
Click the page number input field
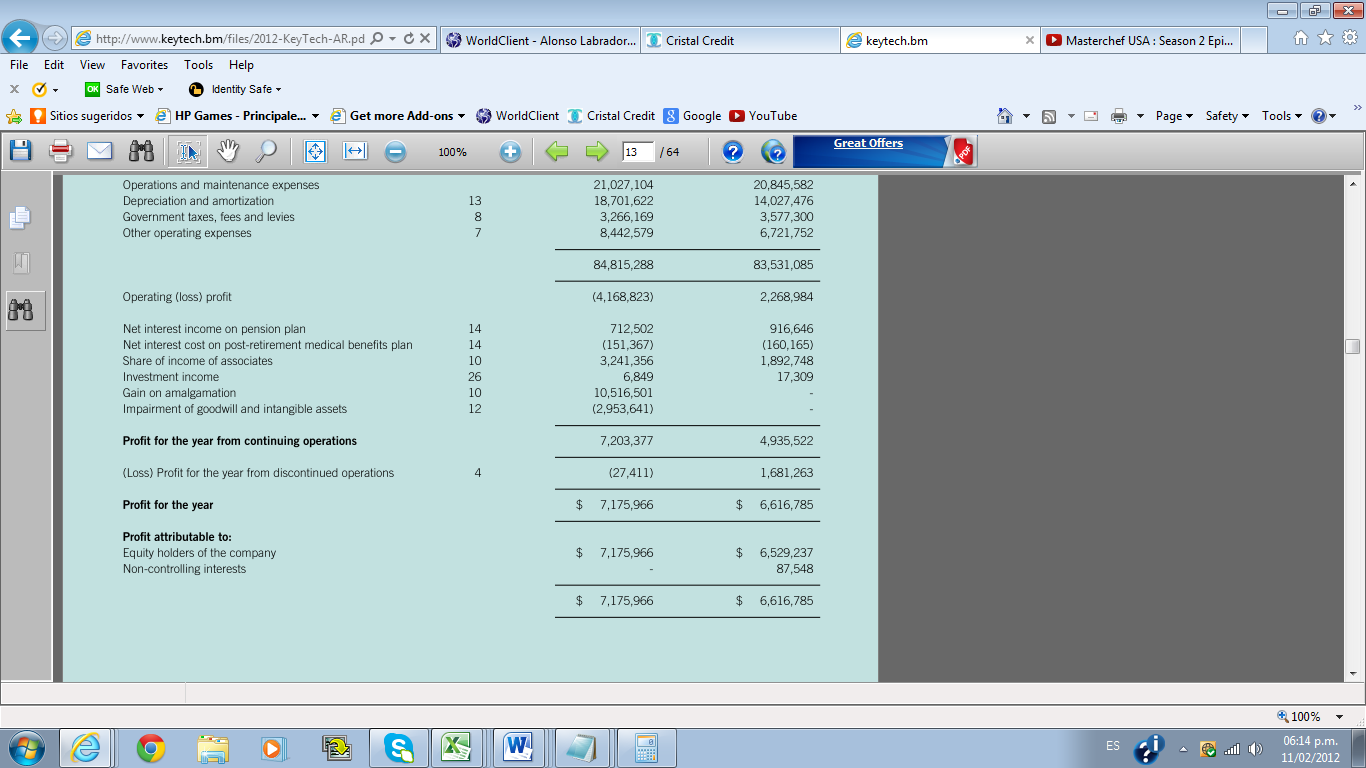coord(637,152)
